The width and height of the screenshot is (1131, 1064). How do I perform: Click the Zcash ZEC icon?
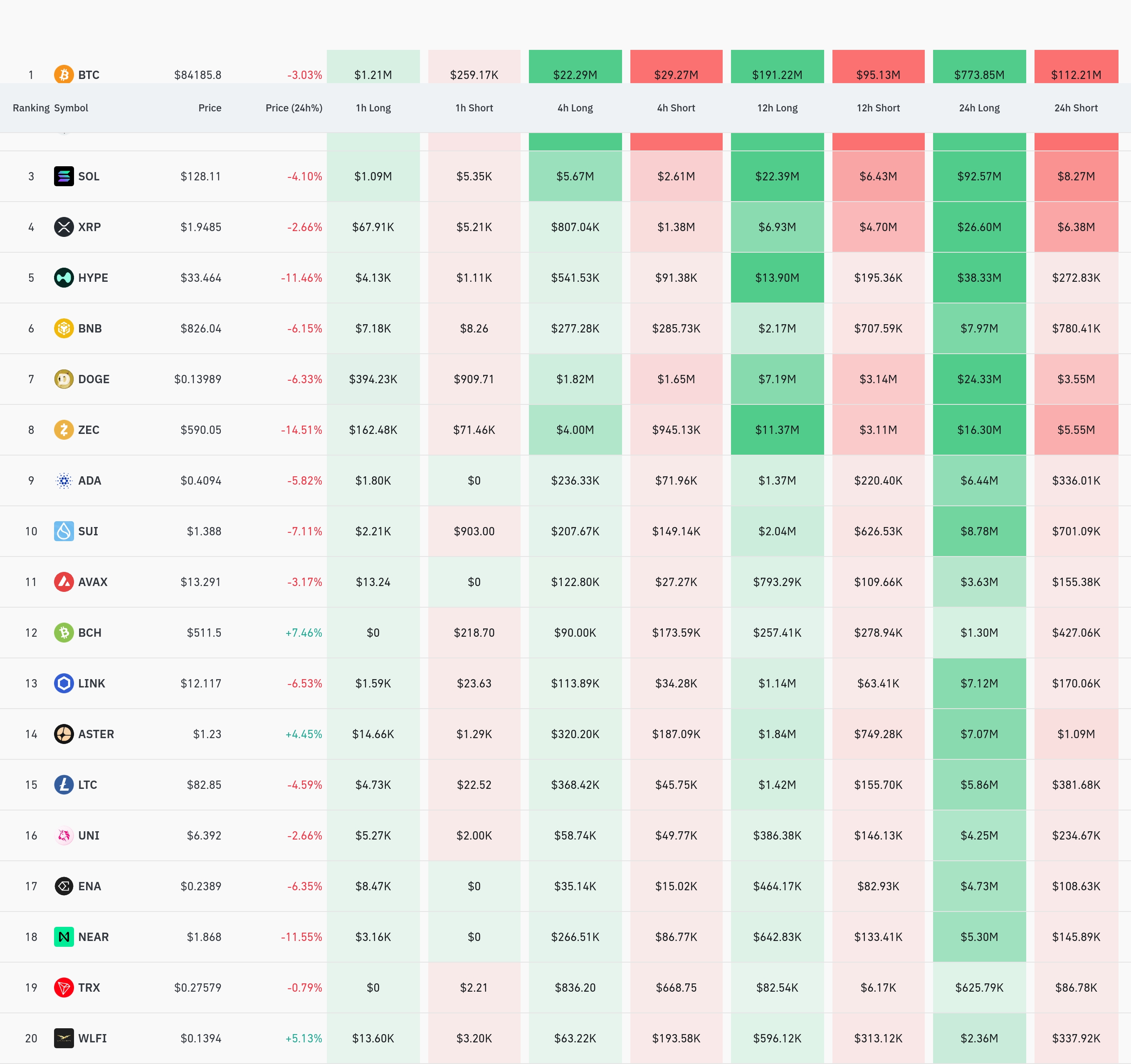tap(64, 429)
